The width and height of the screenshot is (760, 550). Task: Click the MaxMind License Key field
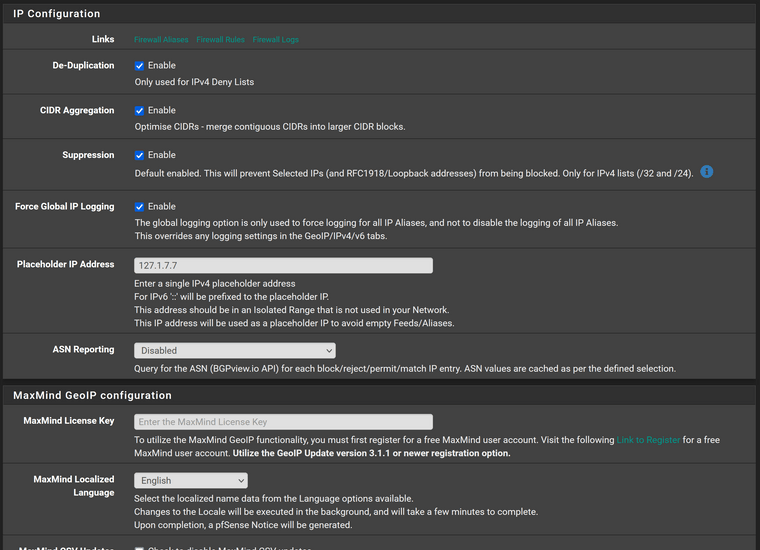283,422
